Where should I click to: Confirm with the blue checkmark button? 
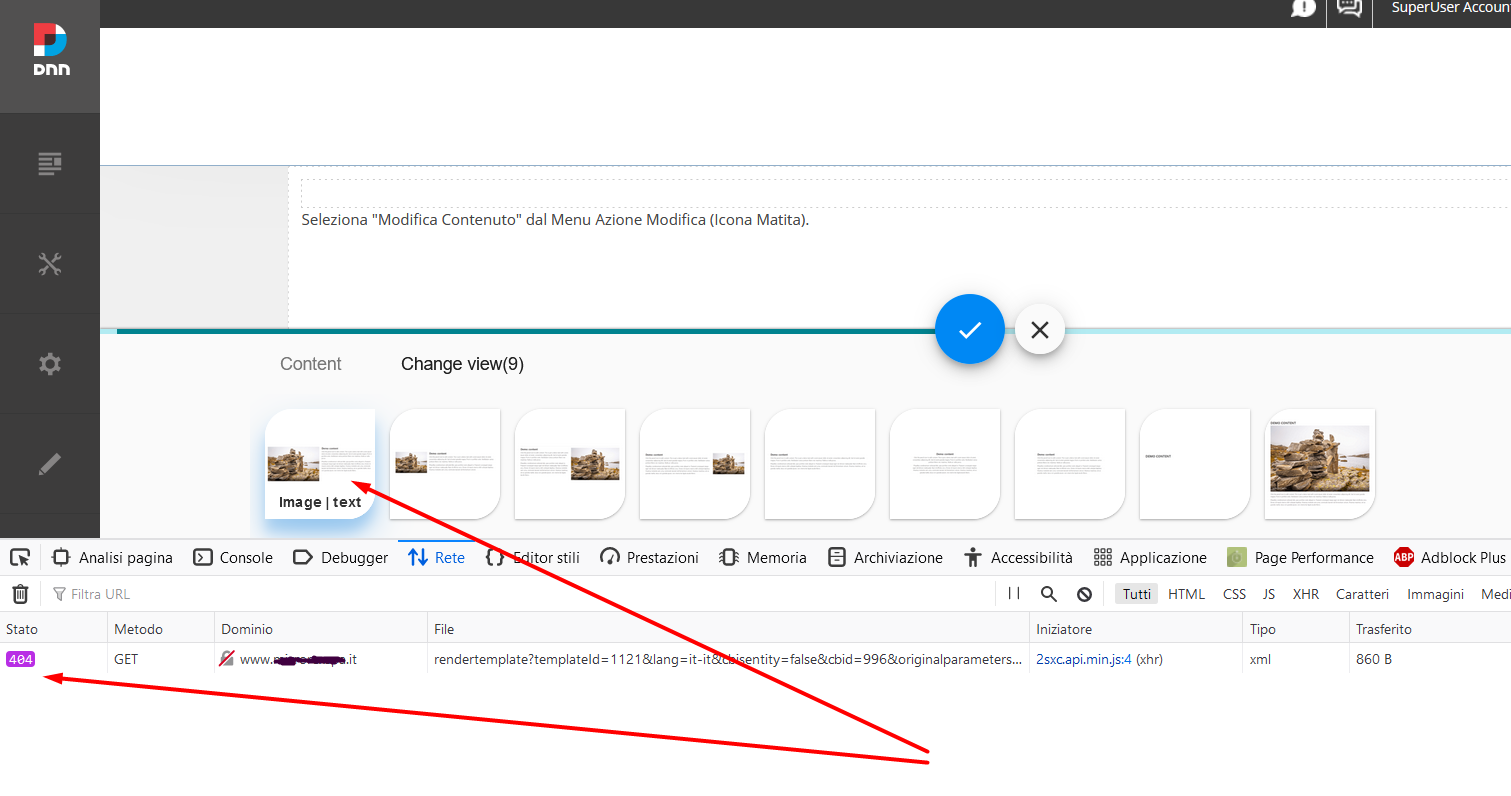click(969, 329)
